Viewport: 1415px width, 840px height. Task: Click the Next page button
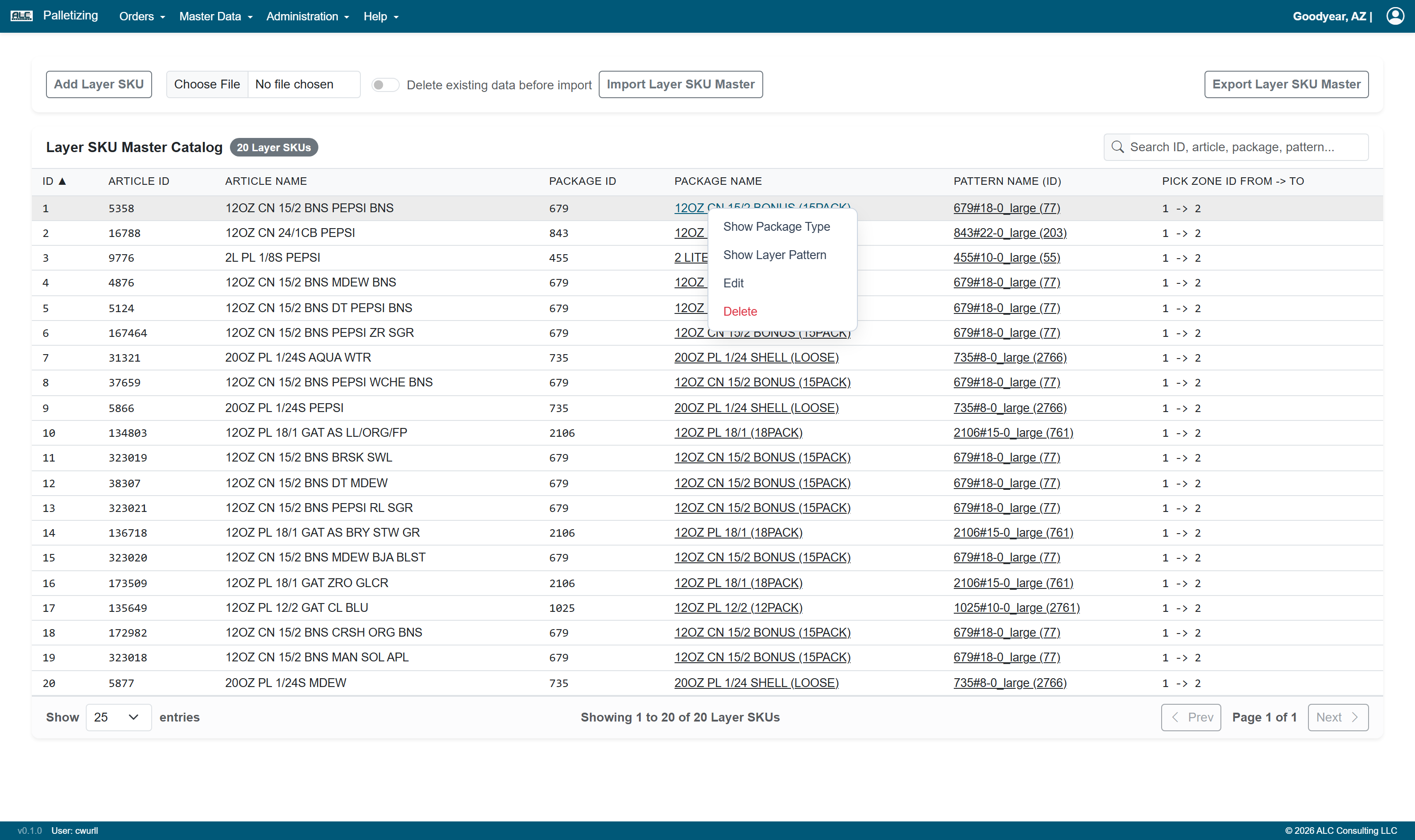[1338, 717]
